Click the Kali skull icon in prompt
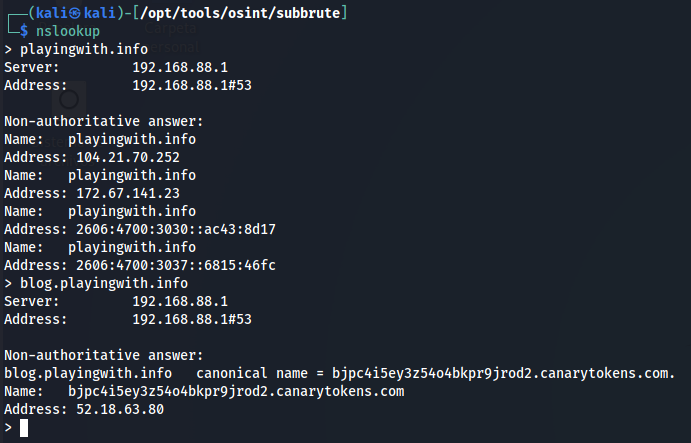Image resolution: width=691 pixels, height=443 pixels. [x=75, y=13]
